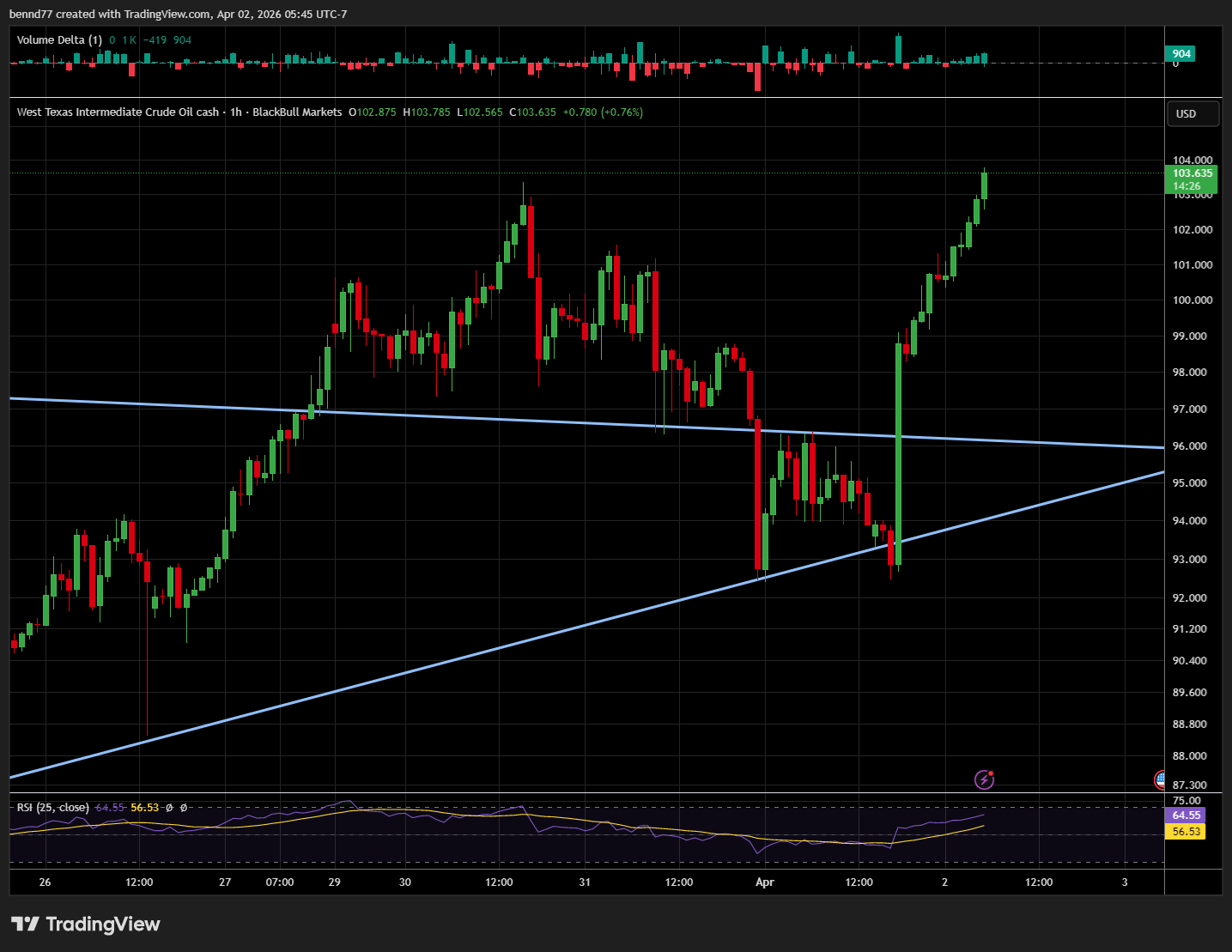This screenshot has width=1232, height=952.
Task: Open the USD currency selector
Action: [x=1193, y=113]
